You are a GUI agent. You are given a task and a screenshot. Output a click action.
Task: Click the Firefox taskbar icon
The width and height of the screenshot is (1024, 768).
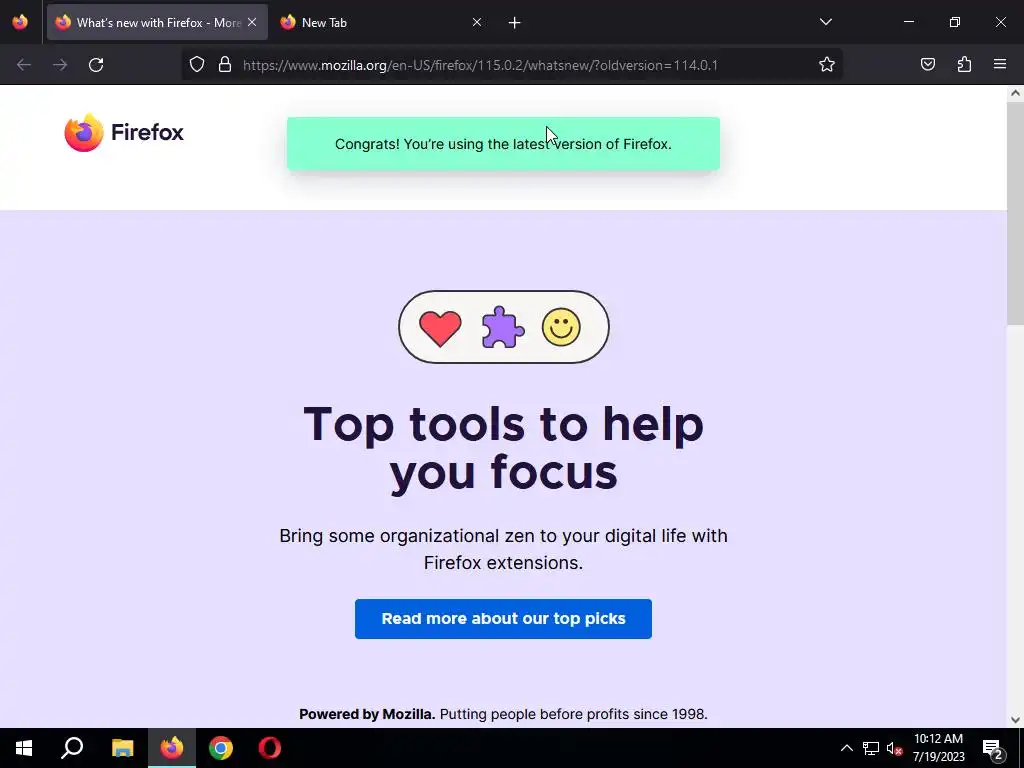[172, 748]
